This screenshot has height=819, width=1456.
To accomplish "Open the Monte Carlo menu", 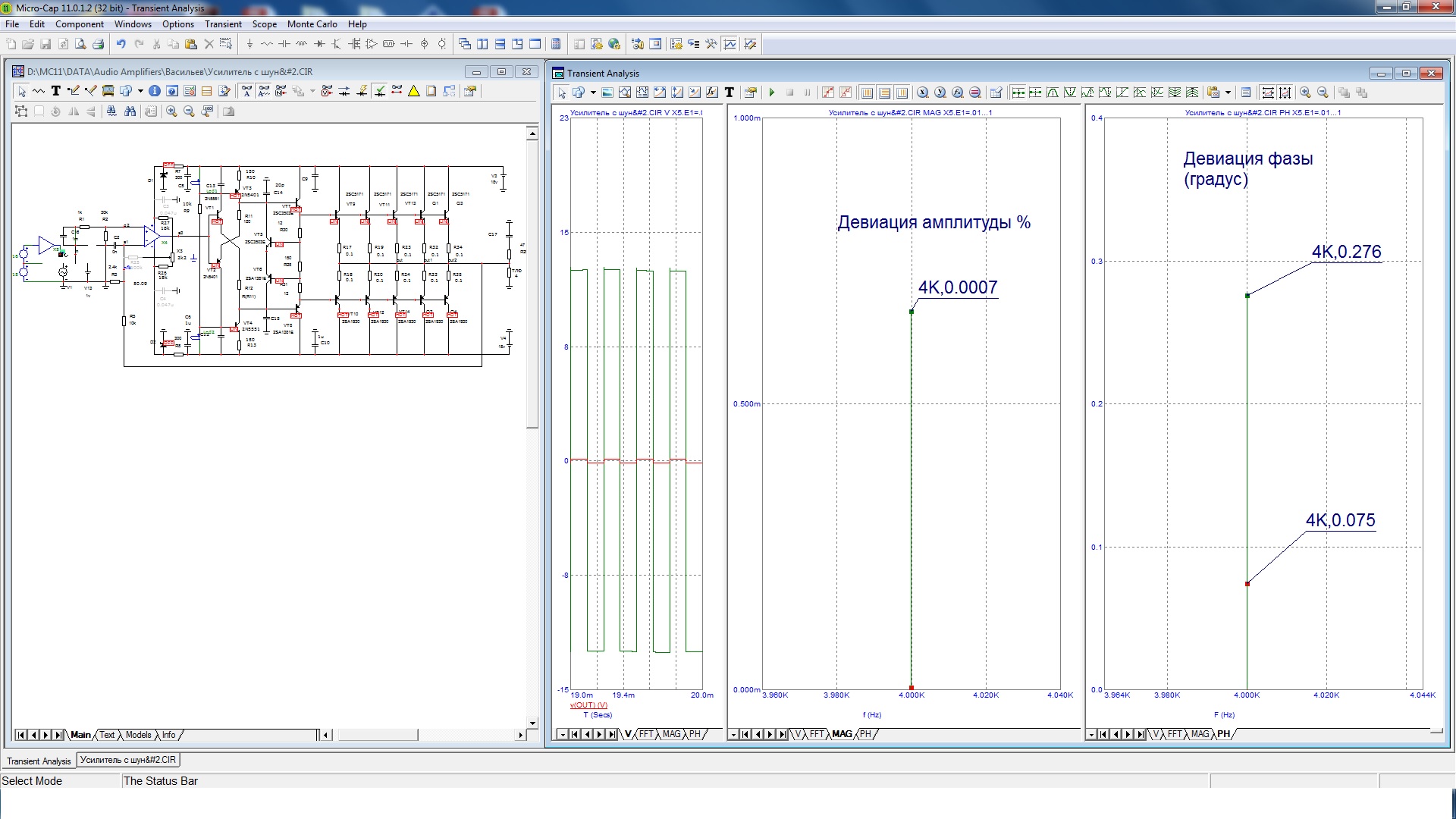I will click(312, 24).
